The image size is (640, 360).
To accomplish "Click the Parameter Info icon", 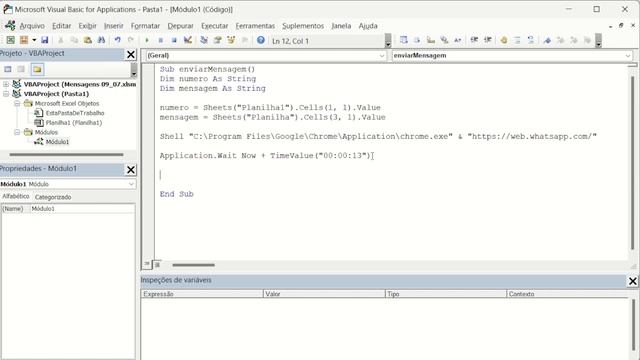I will (x=444, y=40).
